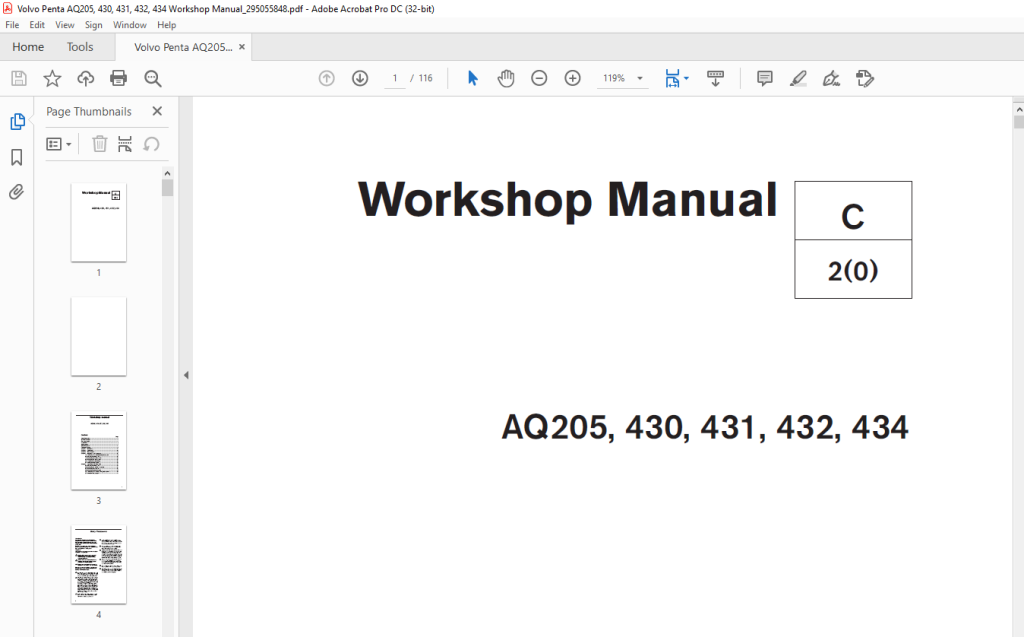Image resolution: width=1024 pixels, height=637 pixels.
Task: Click the current page number field
Action: [395, 78]
